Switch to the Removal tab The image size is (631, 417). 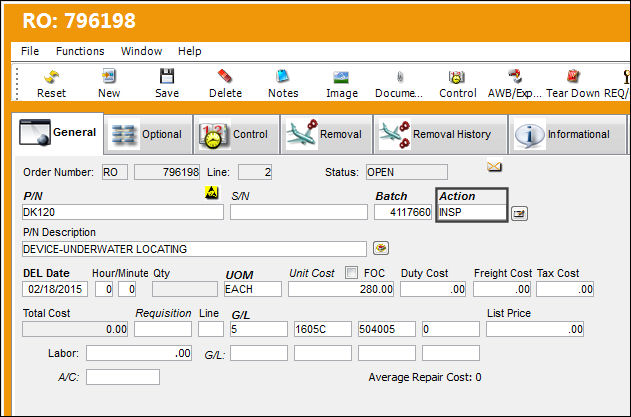326,134
